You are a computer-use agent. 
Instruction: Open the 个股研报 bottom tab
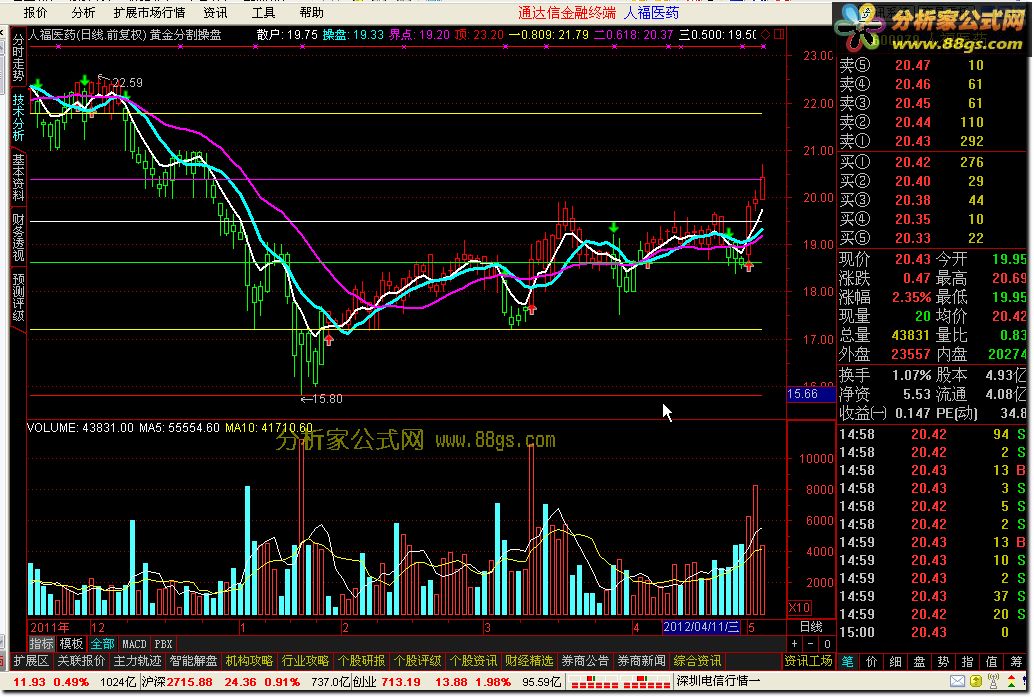[361, 661]
